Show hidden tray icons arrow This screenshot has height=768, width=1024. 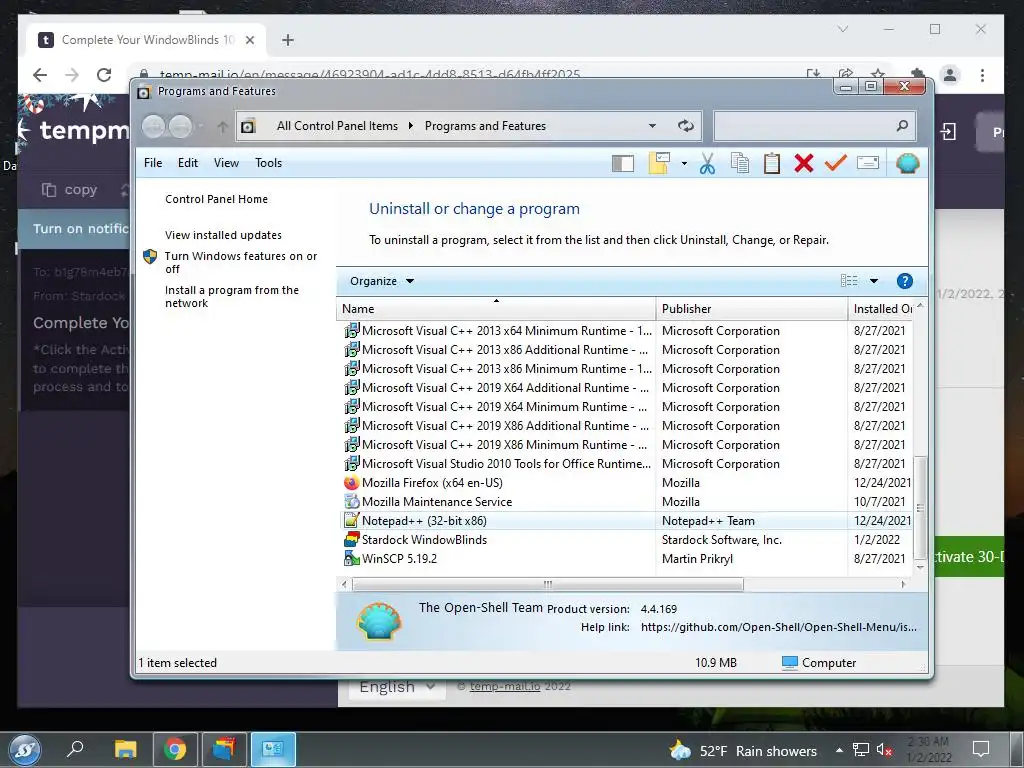839,750
